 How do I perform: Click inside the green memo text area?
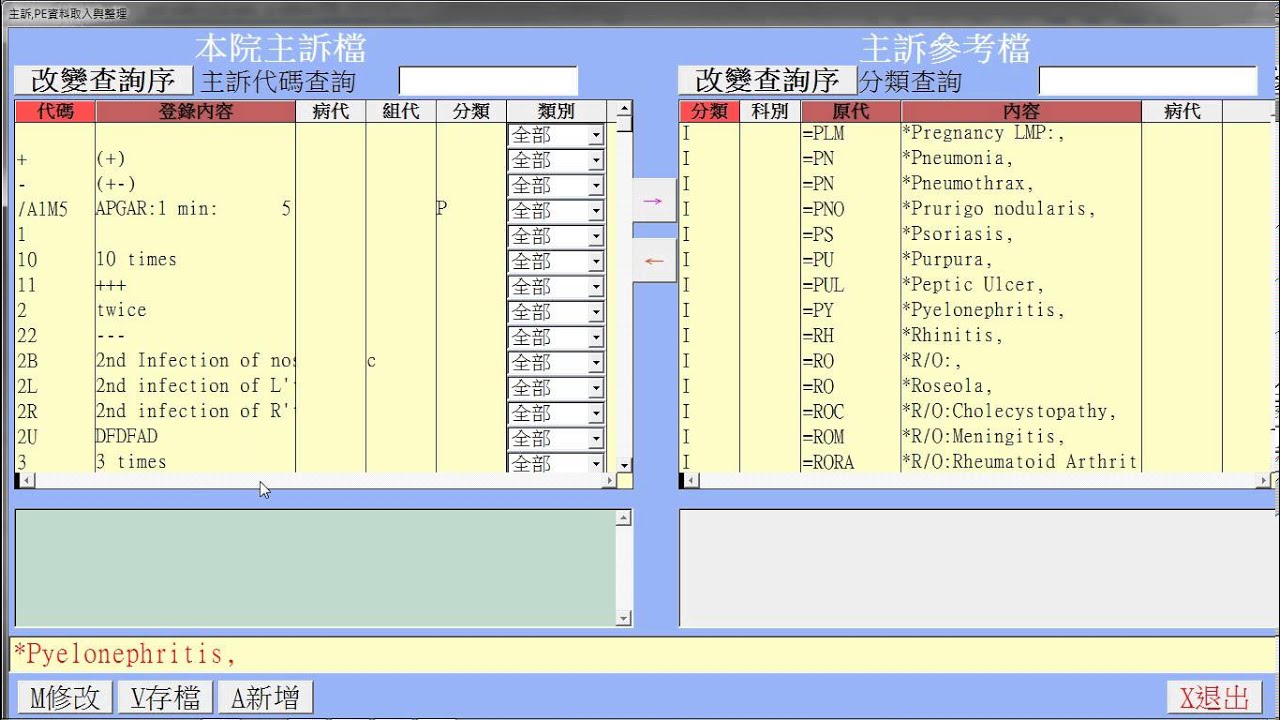point(315,568)
